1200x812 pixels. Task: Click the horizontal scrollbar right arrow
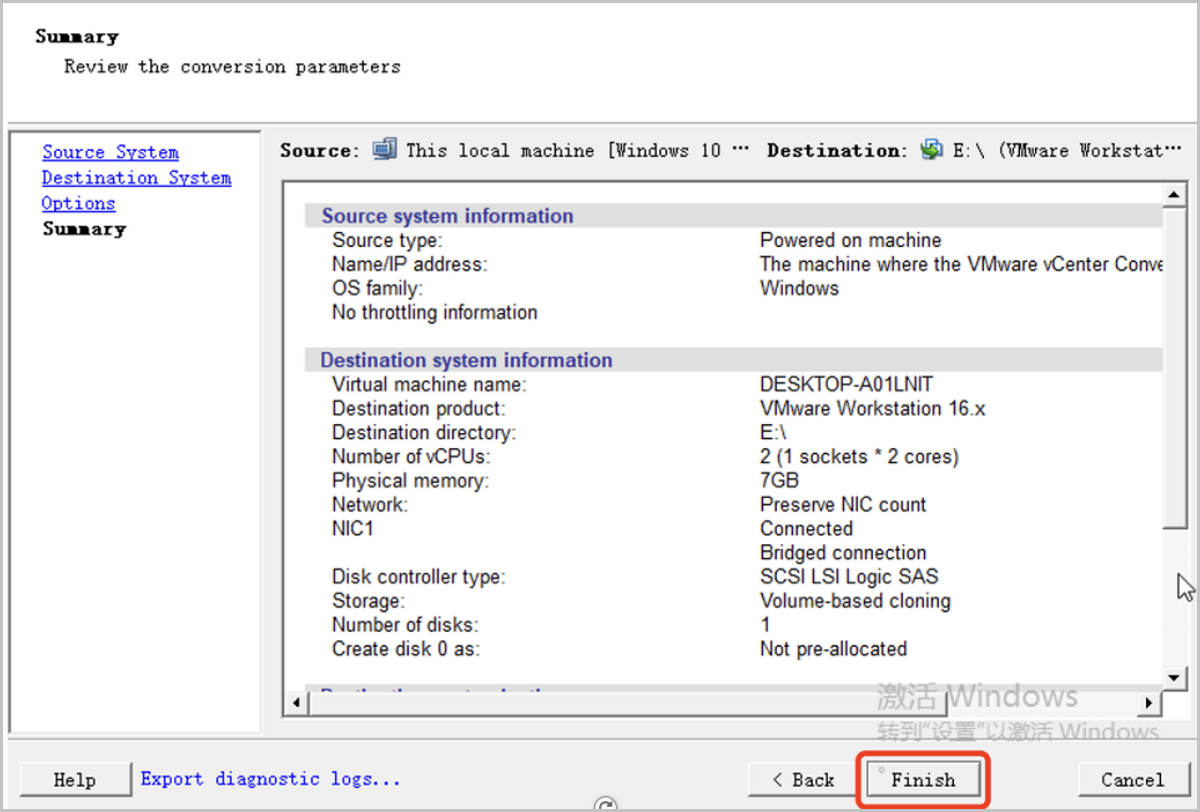pos(1150,703)
